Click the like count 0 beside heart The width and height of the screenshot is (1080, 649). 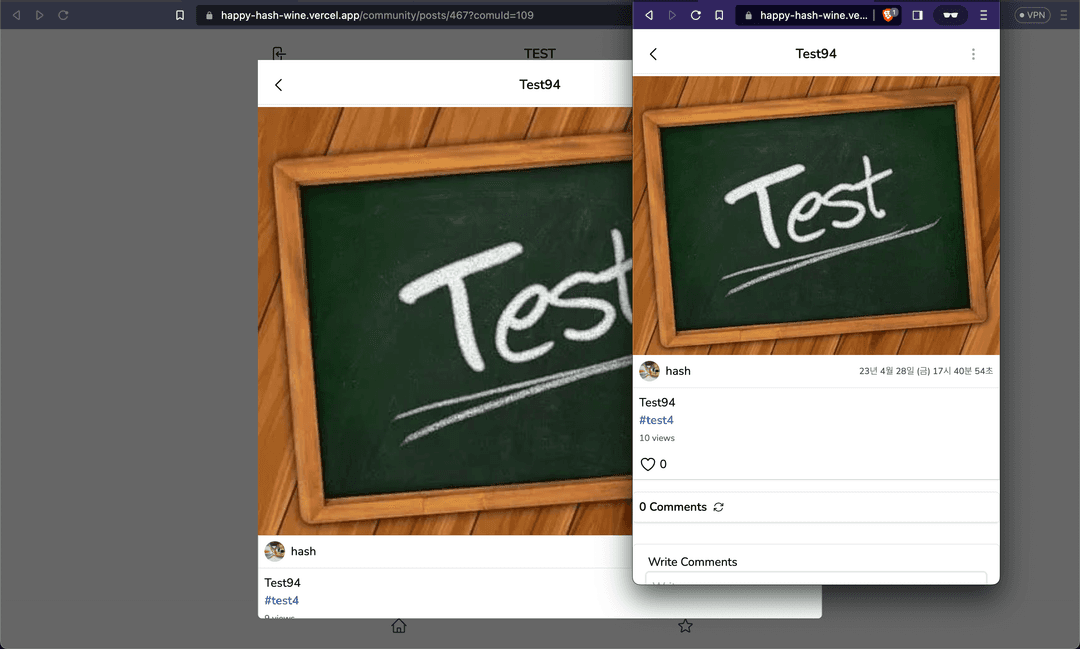(x=663, y=464)
